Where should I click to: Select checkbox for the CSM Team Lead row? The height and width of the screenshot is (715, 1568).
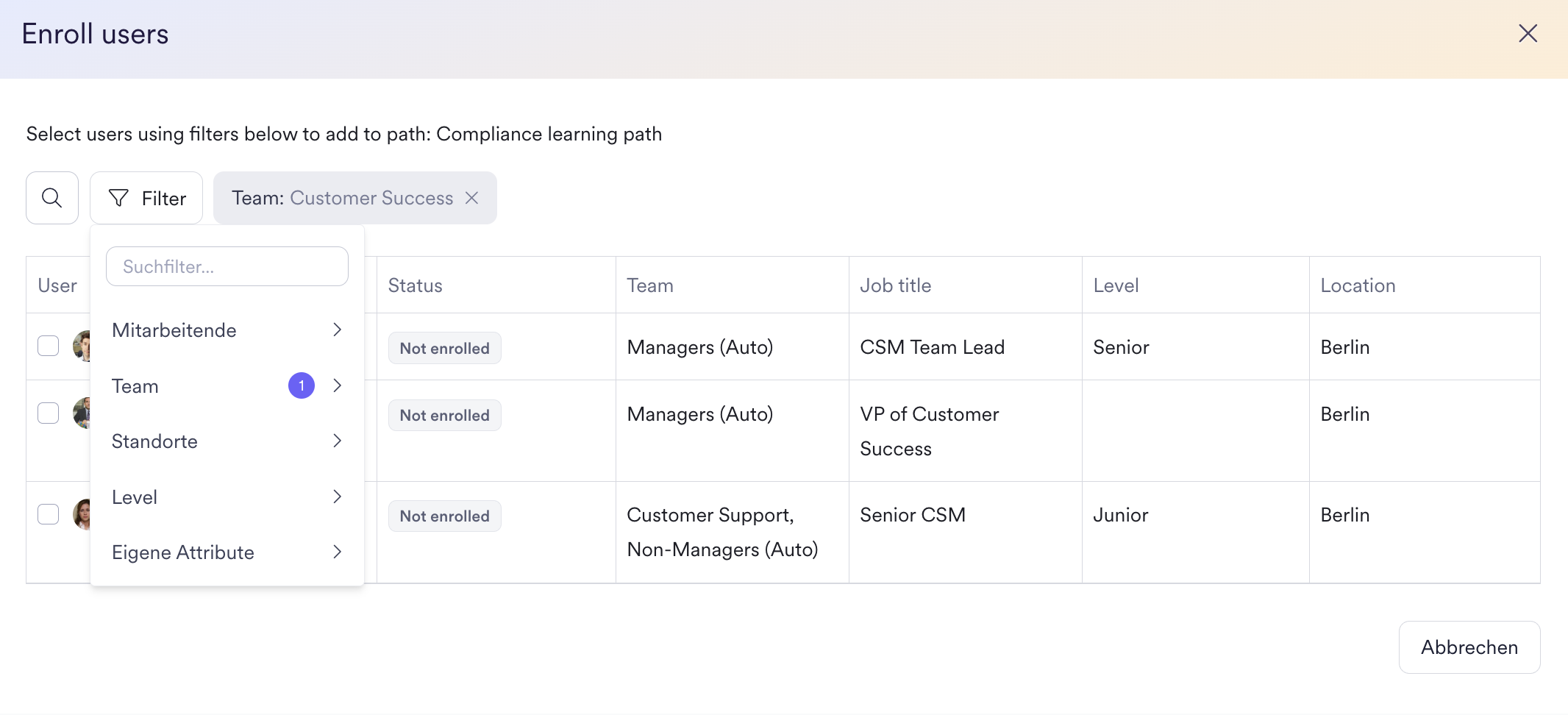pos(49,346)
